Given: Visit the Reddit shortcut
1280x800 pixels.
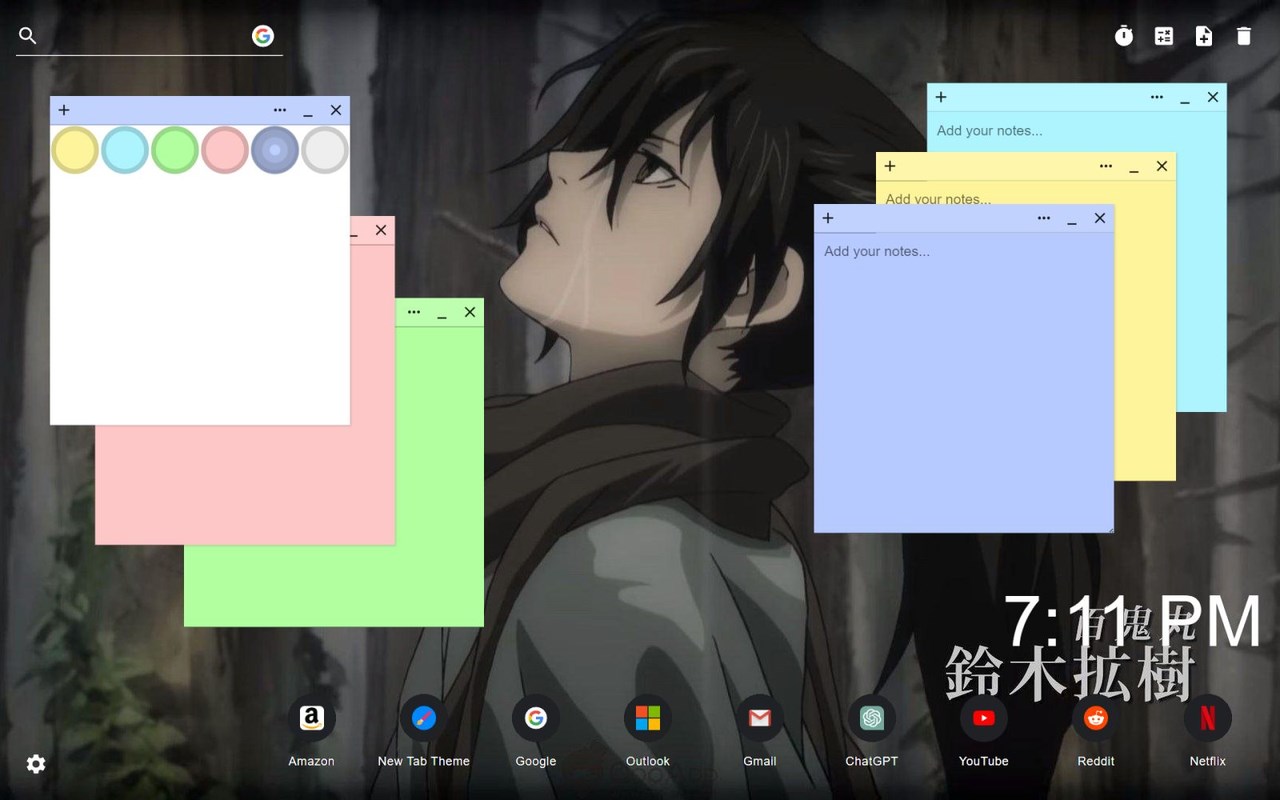Looking at the screenshot, I should (1096, 718).
